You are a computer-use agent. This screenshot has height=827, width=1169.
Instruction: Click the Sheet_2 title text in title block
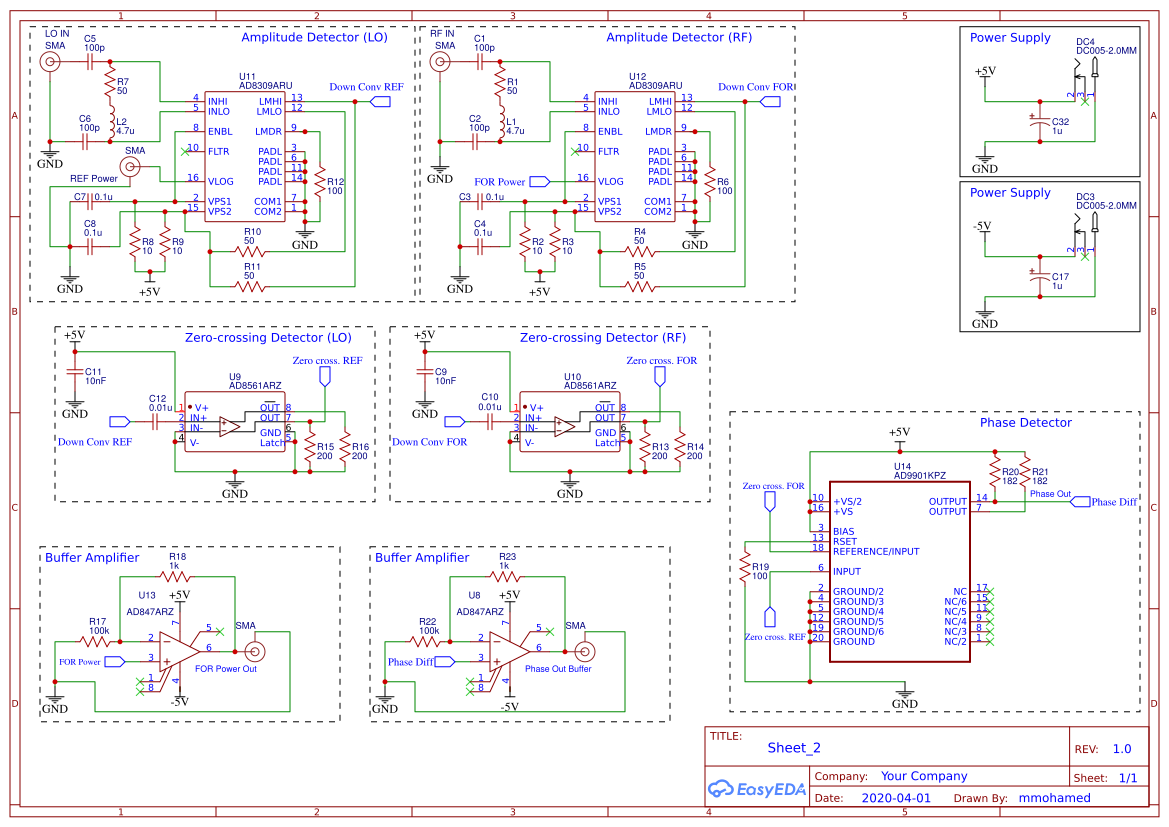794,748
